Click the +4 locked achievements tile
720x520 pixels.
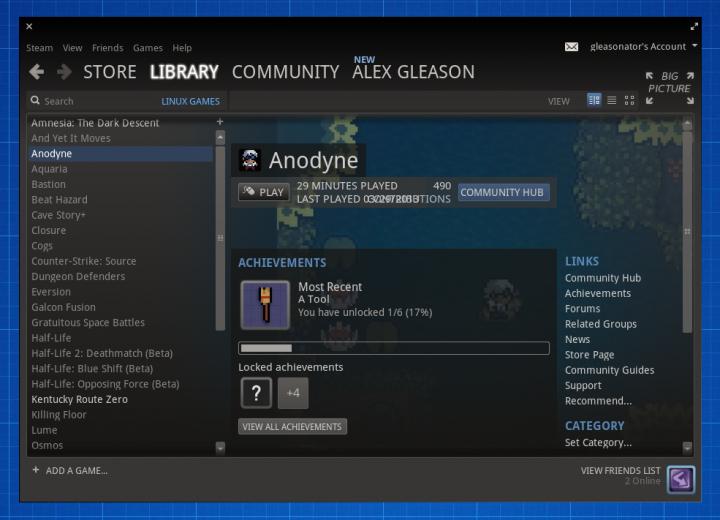[x=293, y=393]
